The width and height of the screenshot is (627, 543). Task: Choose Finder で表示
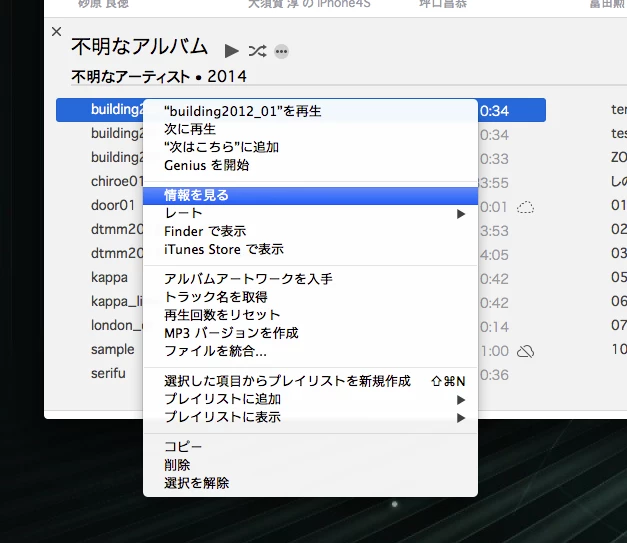[310, 231]
